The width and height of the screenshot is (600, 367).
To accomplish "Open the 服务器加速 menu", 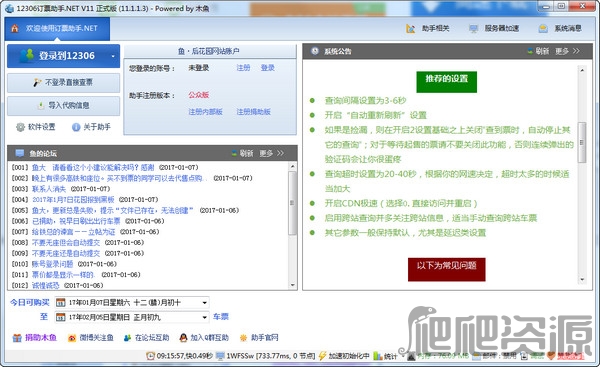I will coord(494,28).
